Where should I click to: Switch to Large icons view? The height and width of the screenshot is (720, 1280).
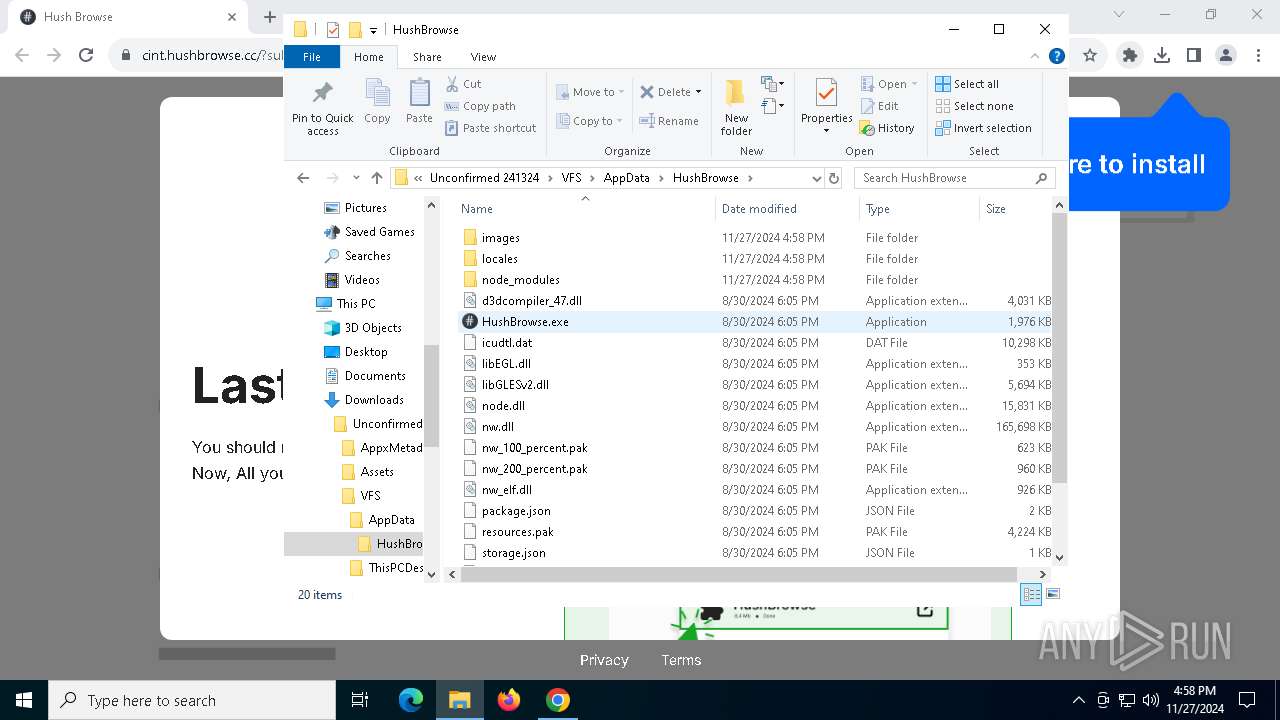[1052, 594]
